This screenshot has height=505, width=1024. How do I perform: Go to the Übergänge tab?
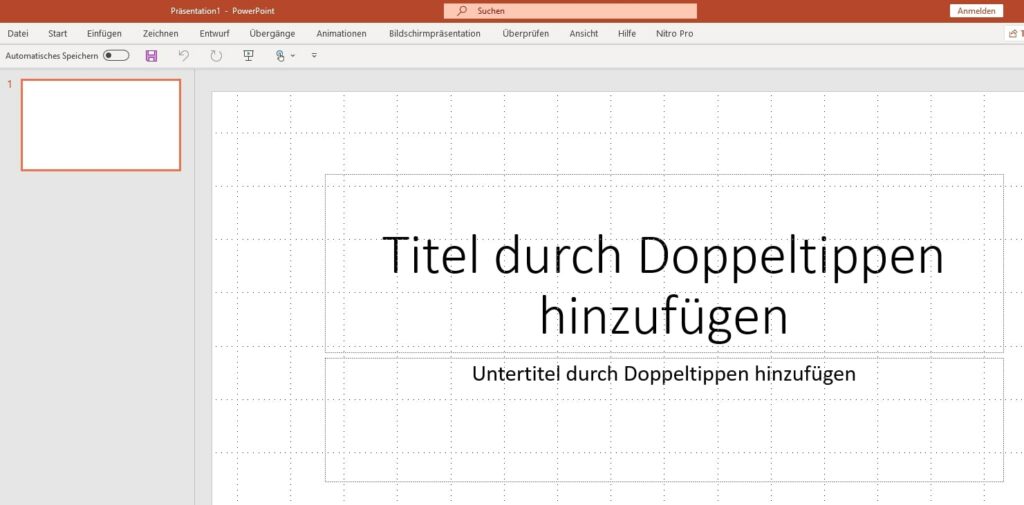tap(272, 33)
